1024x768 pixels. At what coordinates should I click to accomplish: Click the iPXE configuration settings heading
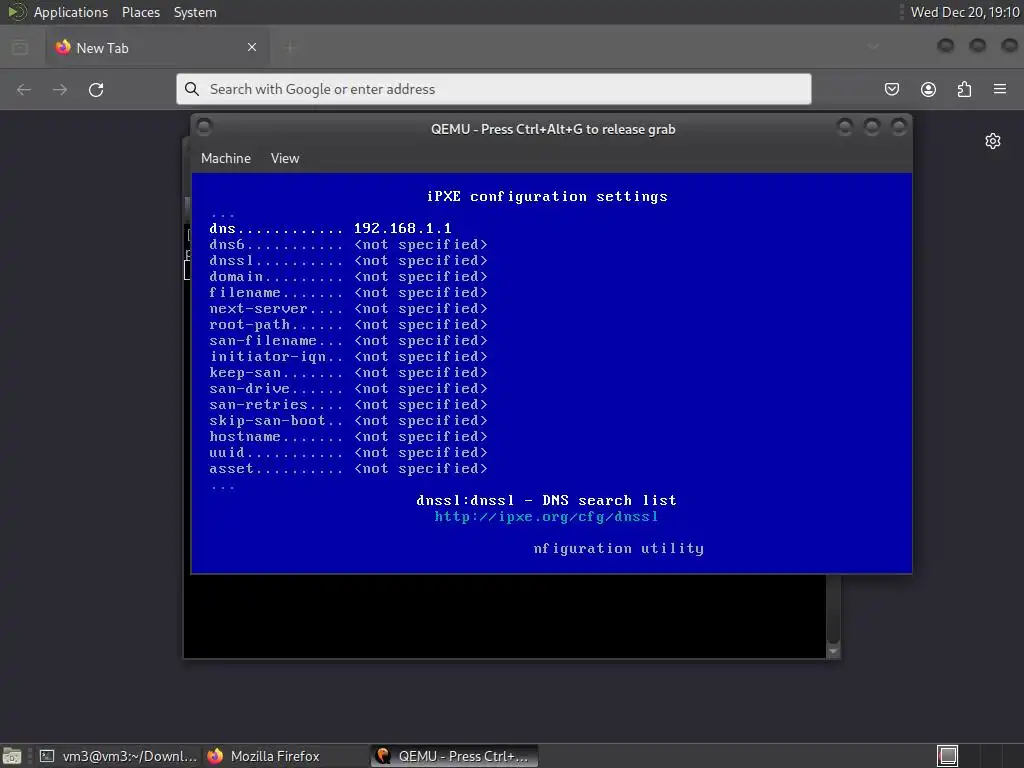[547, 197]
